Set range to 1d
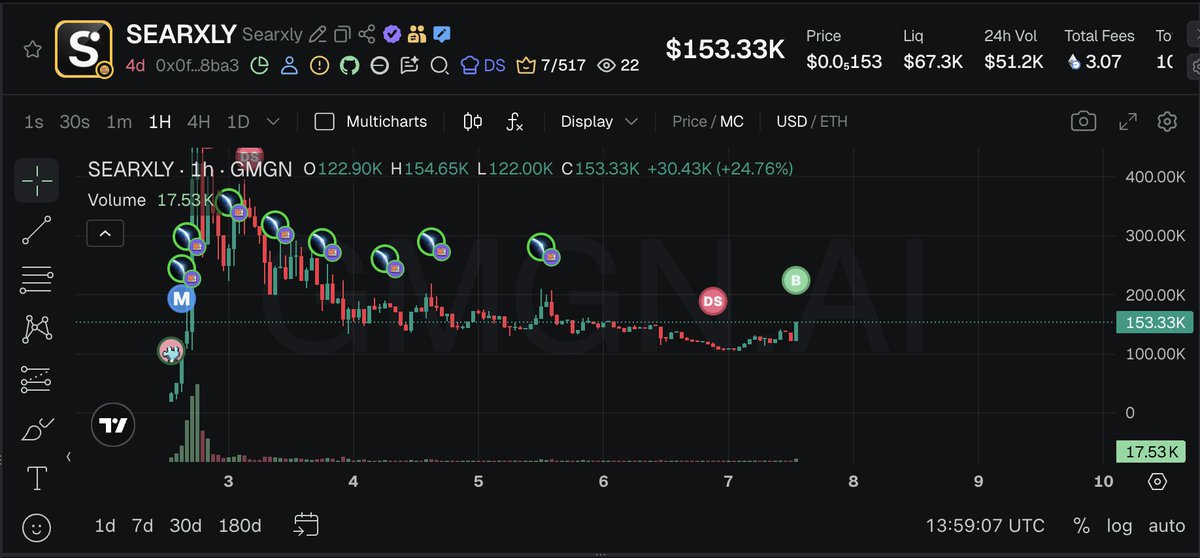 click(104, 525)
